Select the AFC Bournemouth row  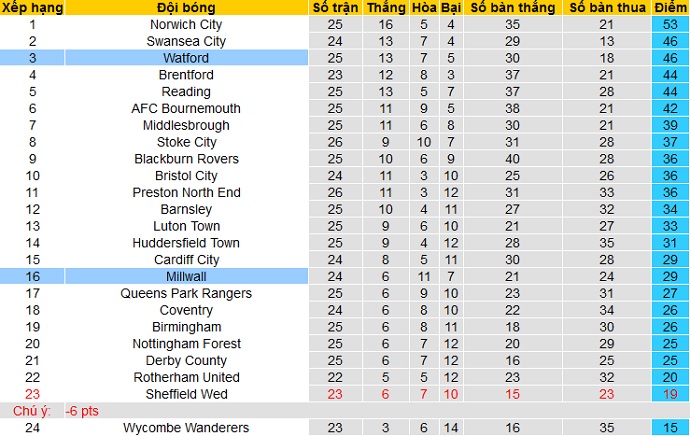click(x=186, y=108)
